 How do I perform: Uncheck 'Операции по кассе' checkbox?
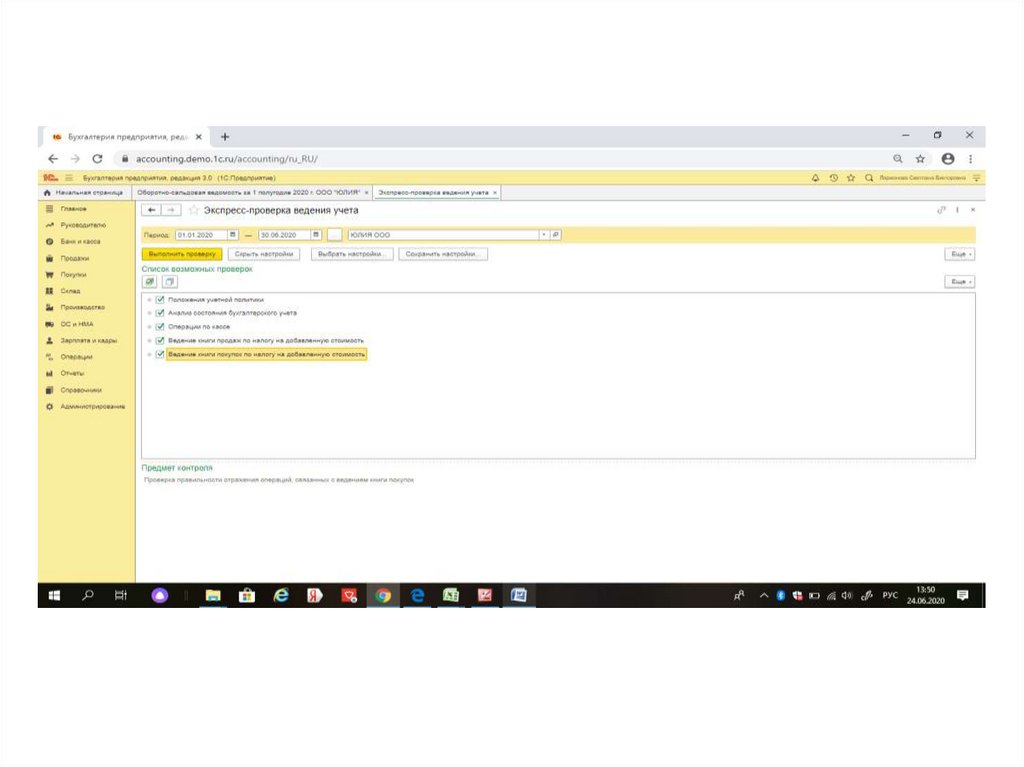160,326
